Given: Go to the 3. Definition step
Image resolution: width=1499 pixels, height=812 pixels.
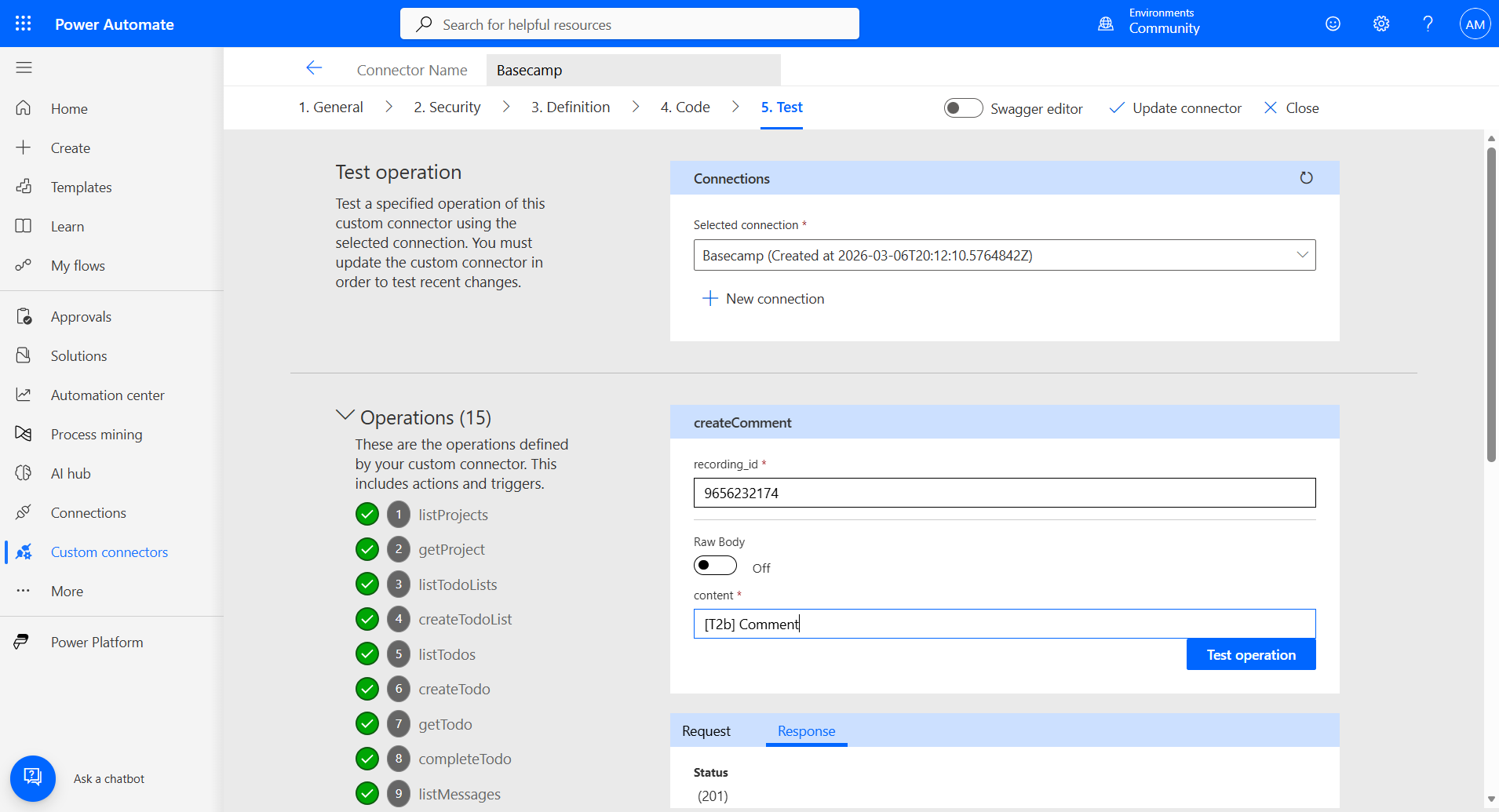Looking at the screenshot, I should point(571,107).
